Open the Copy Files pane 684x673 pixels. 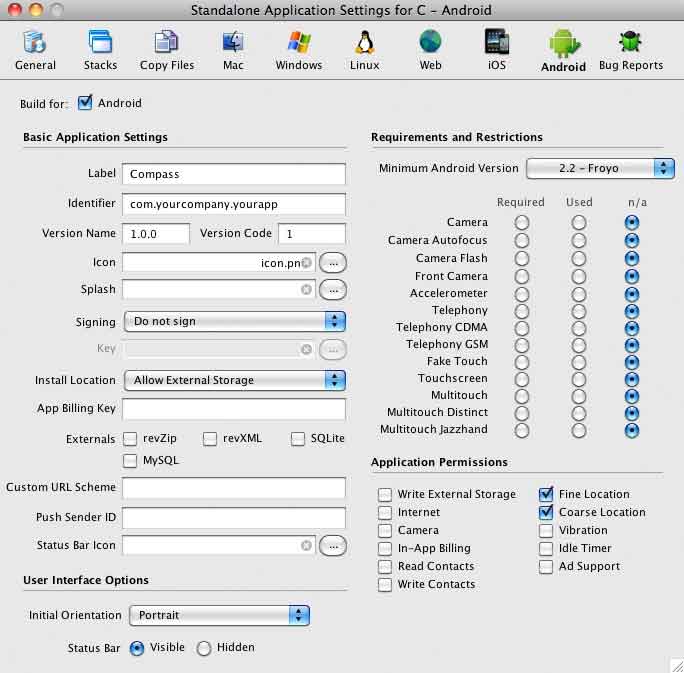[167, 49]
